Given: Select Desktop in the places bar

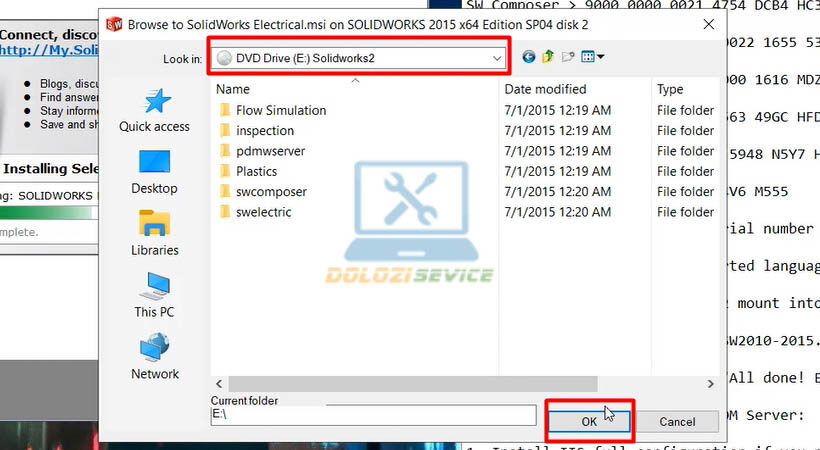Looking at the screenshot, I should (154, 172).
